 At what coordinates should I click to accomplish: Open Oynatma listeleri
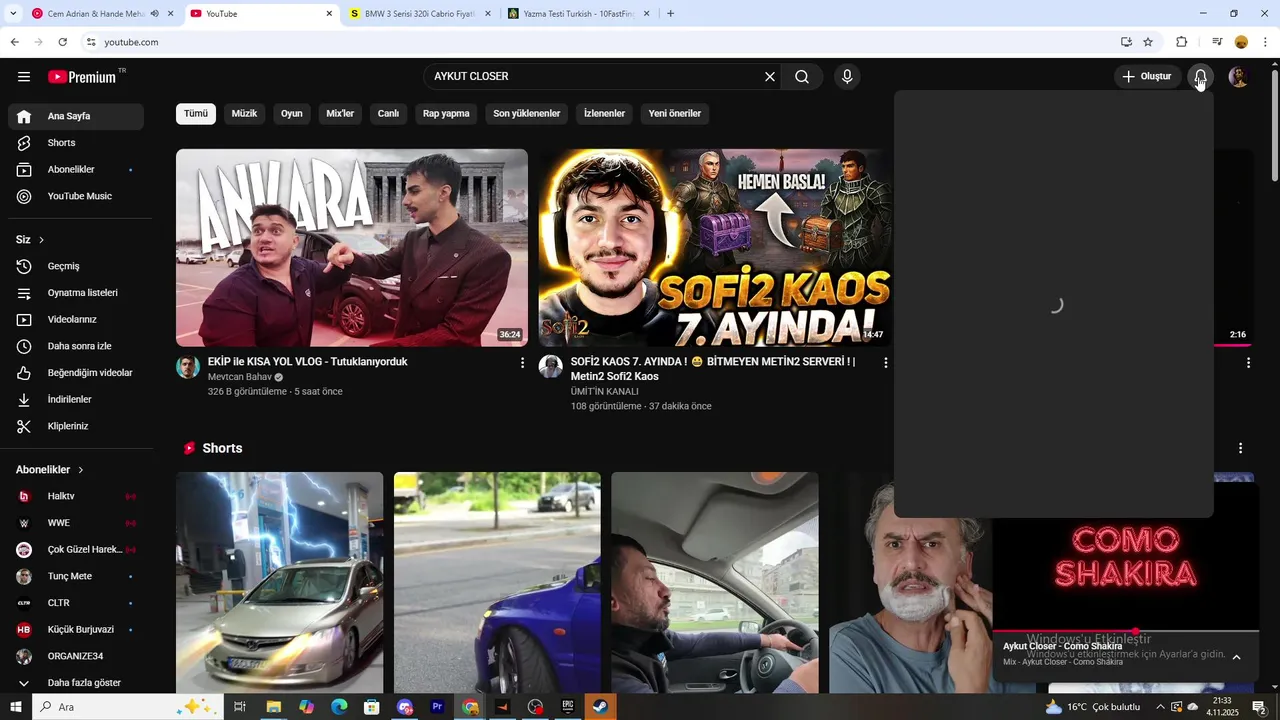click(x=76, y=293)
